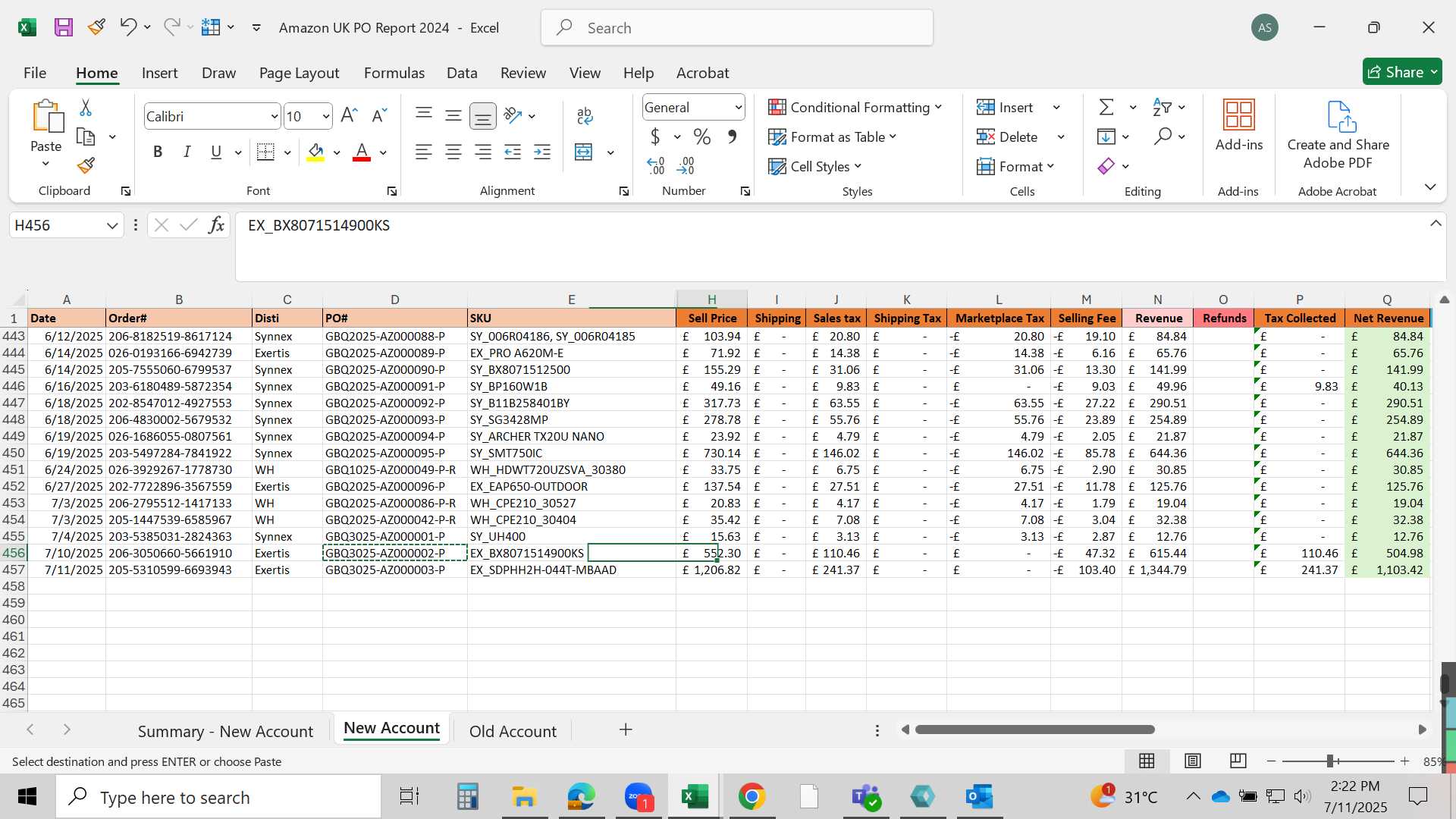Switch to the Insert ribbon tab
The width and height of the screenshot is (1456, 819).
pyautogui.click(x=159, y=73)
